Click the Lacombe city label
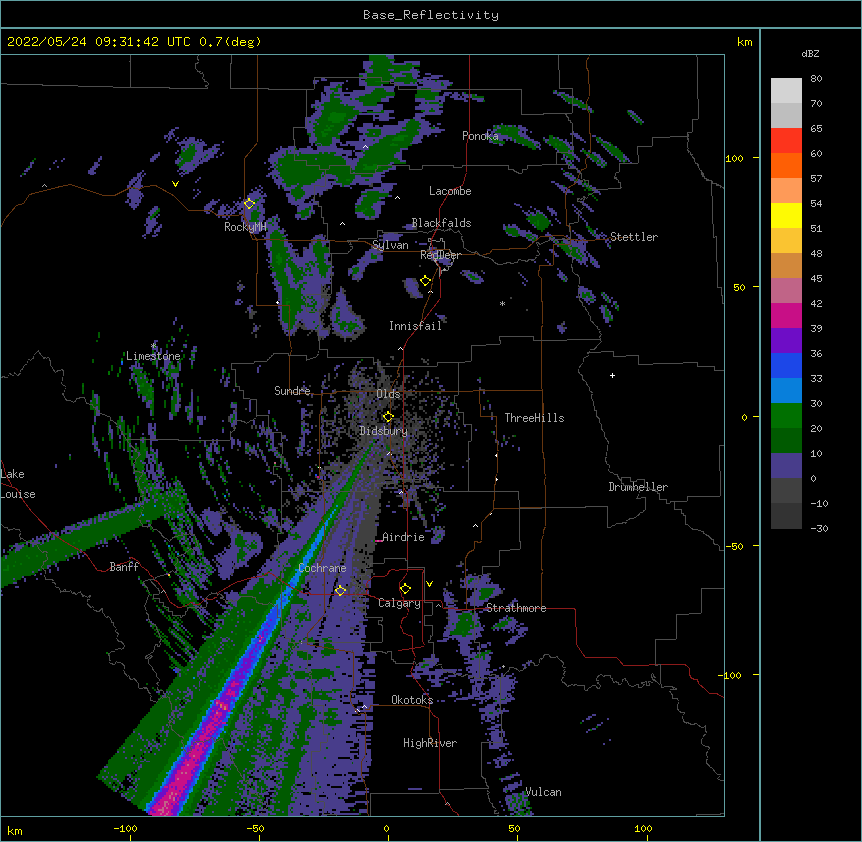 coord(450,191)
